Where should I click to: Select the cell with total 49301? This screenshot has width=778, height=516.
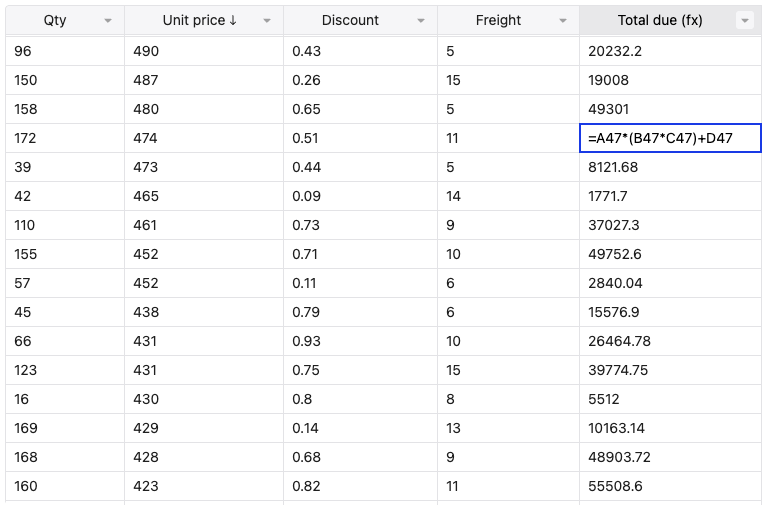click(670, 109)
